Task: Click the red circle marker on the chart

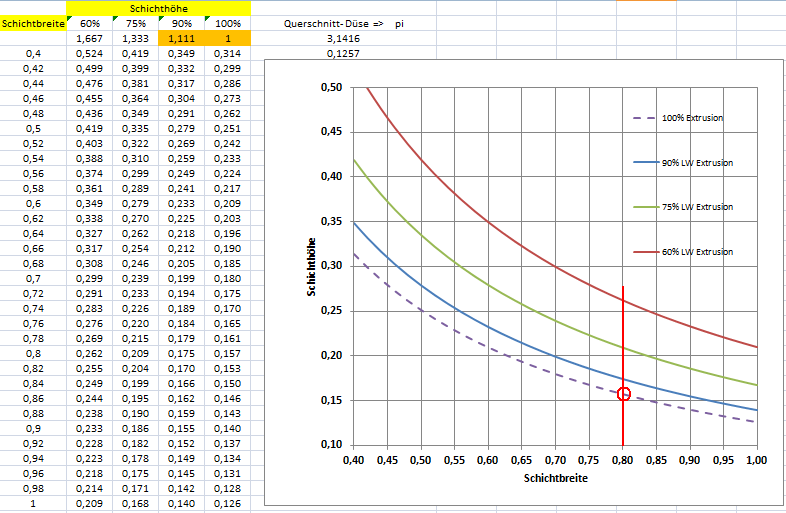Action: coord(623,394)
